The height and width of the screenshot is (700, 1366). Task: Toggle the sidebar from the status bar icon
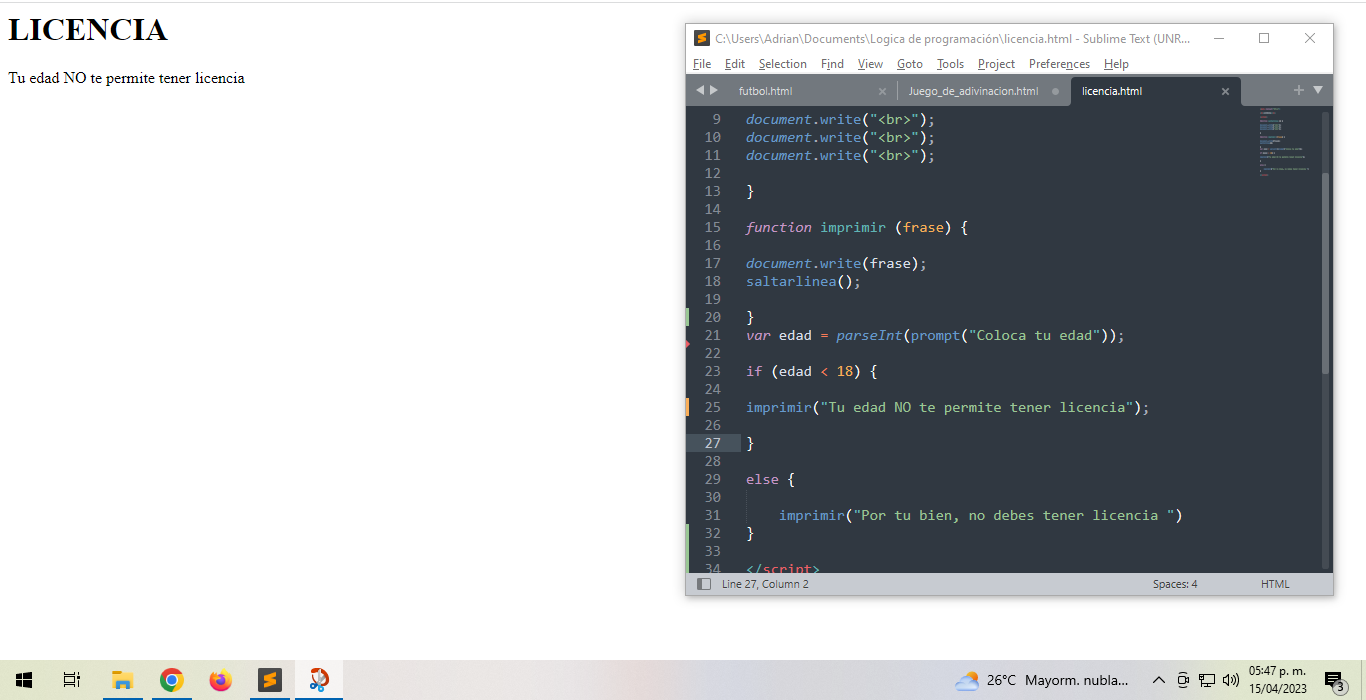704,584
